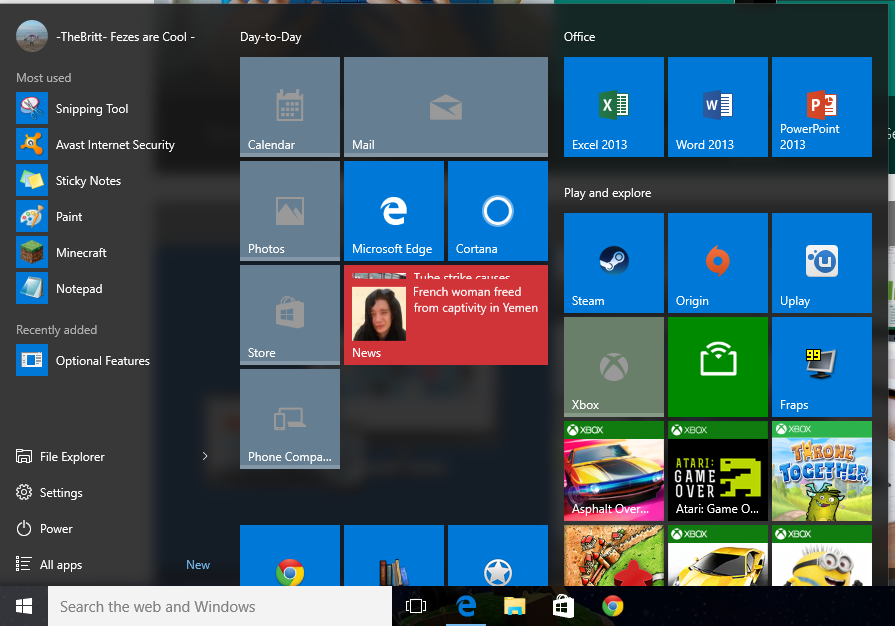Open the Calendar tile
Image resolution: width=895 pixels, height=626 pixels.
tap(290, 107)
